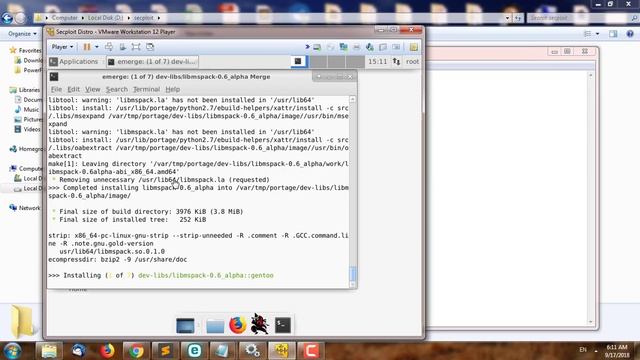
Task: Select Network in the Explorer navigation pane
Action: 25,208
